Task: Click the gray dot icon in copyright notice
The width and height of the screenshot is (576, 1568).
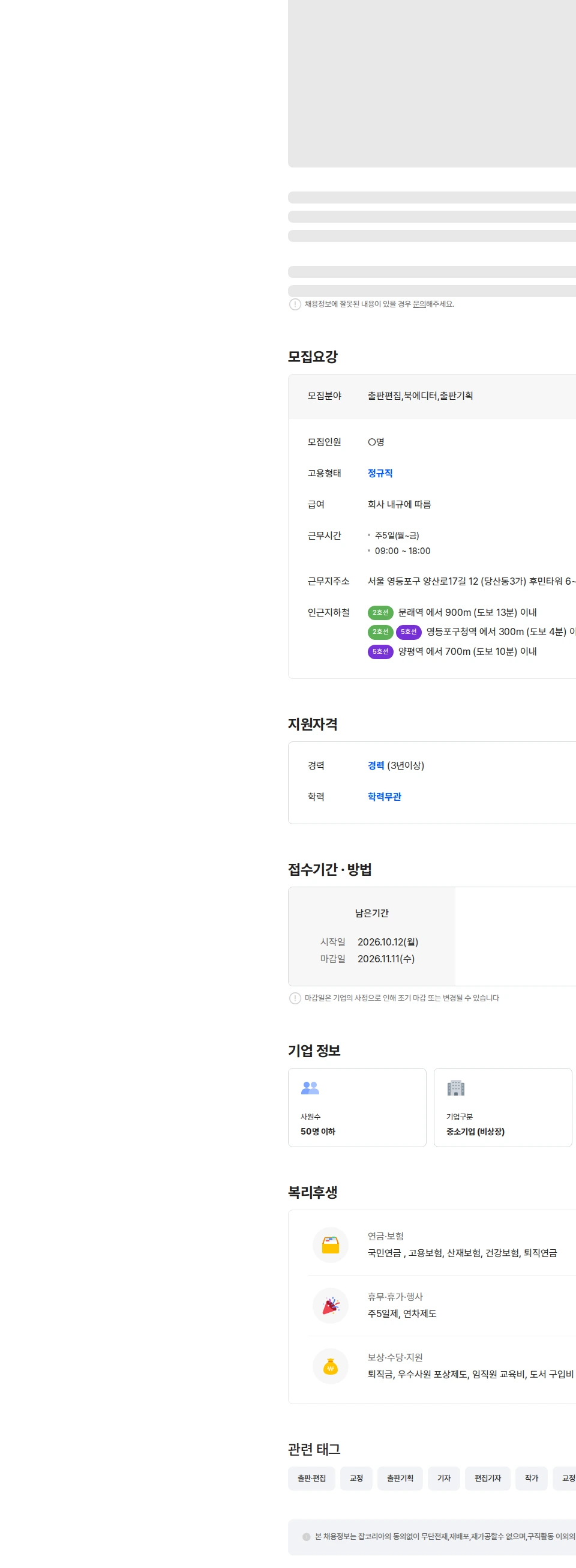Action: pyautogui.click(x=307, y=1536)
